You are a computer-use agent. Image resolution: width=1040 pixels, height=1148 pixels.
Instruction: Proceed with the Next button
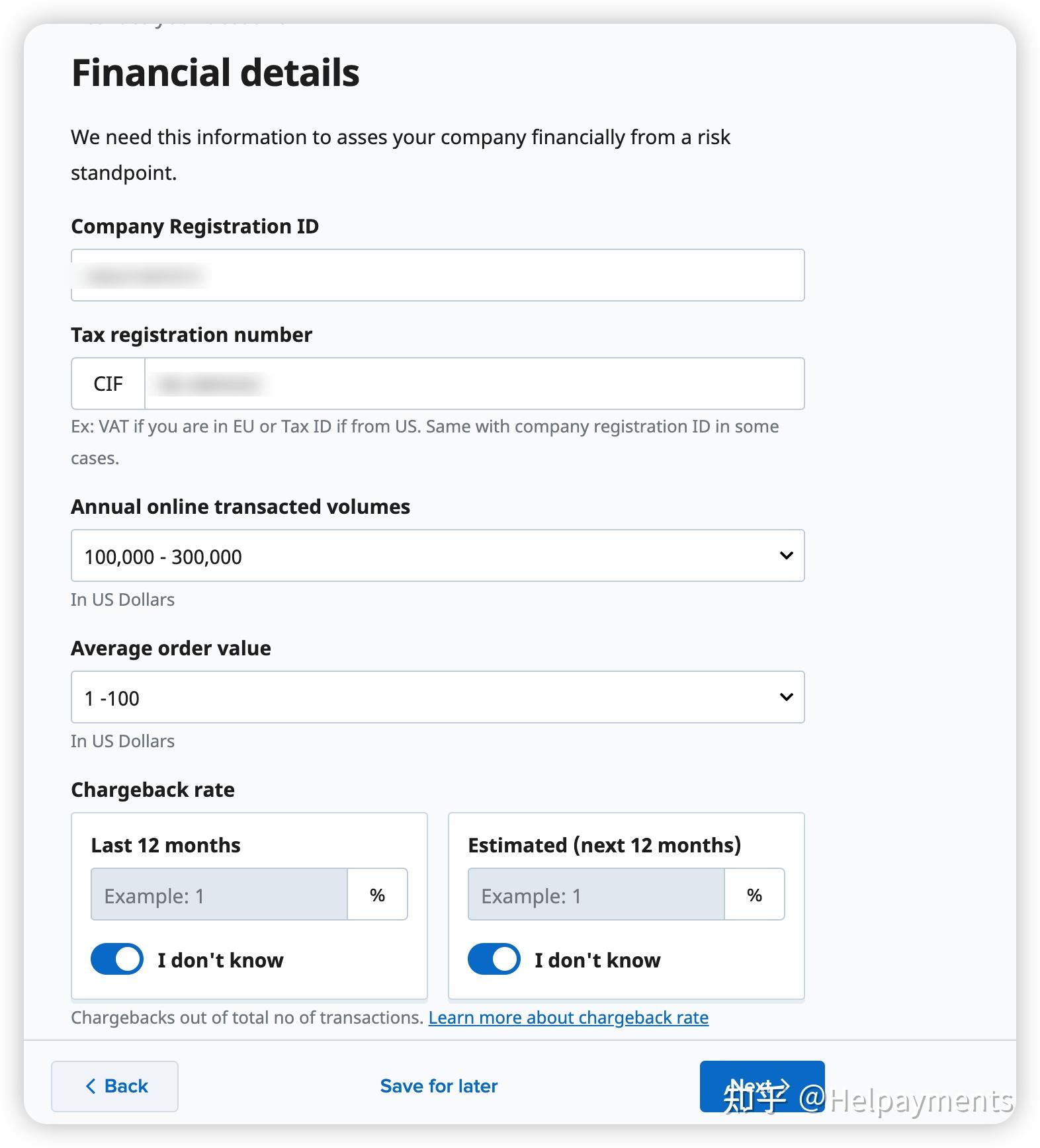762,1086
